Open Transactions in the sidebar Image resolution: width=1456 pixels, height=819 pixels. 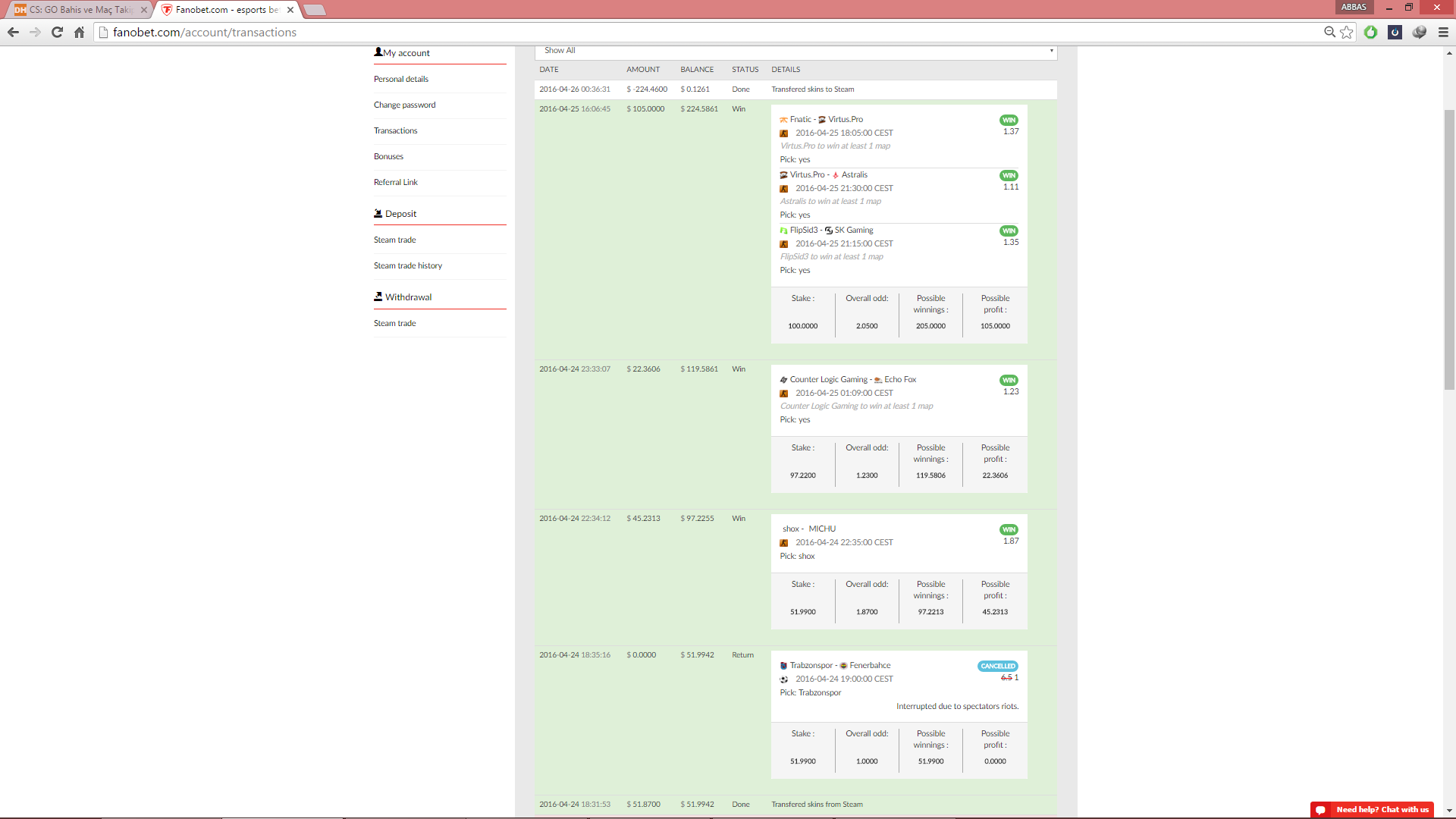pyautogui.click(x=395, y=130)
